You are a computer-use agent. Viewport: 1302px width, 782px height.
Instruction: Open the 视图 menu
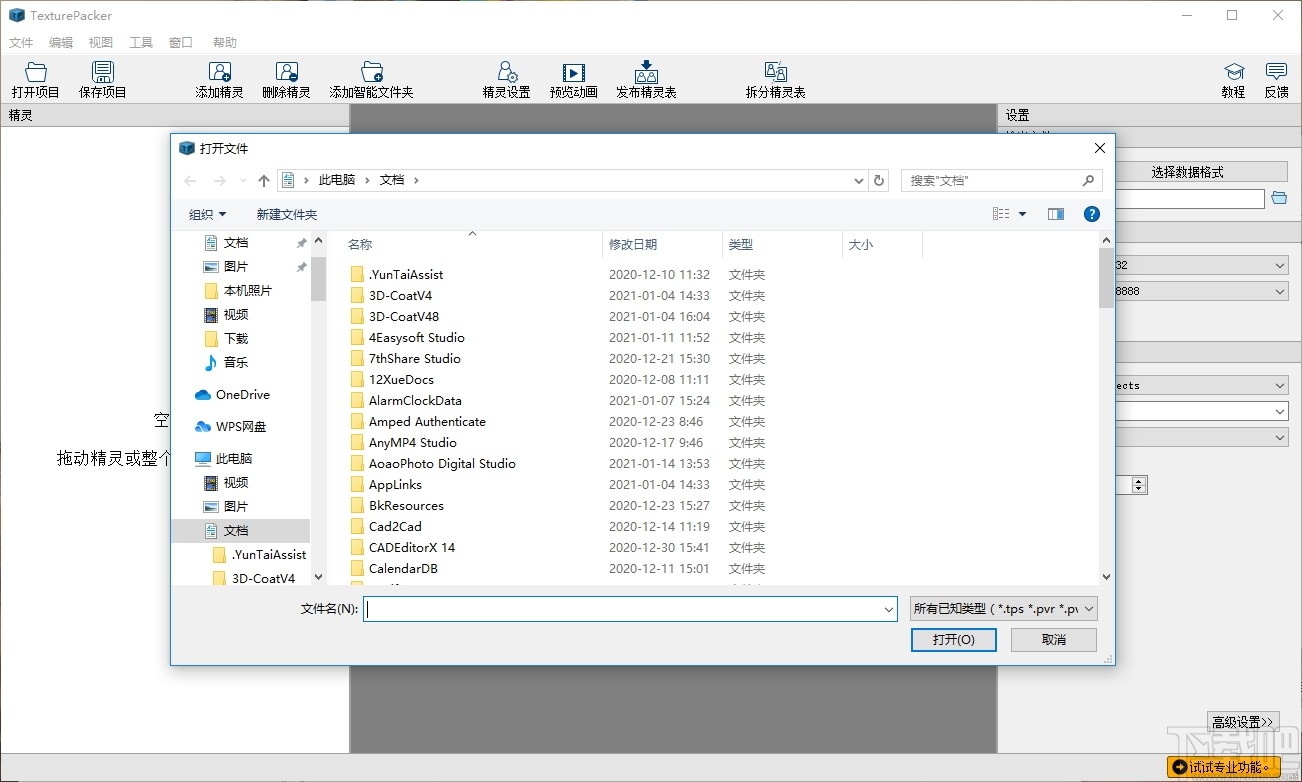coord(101,43)
